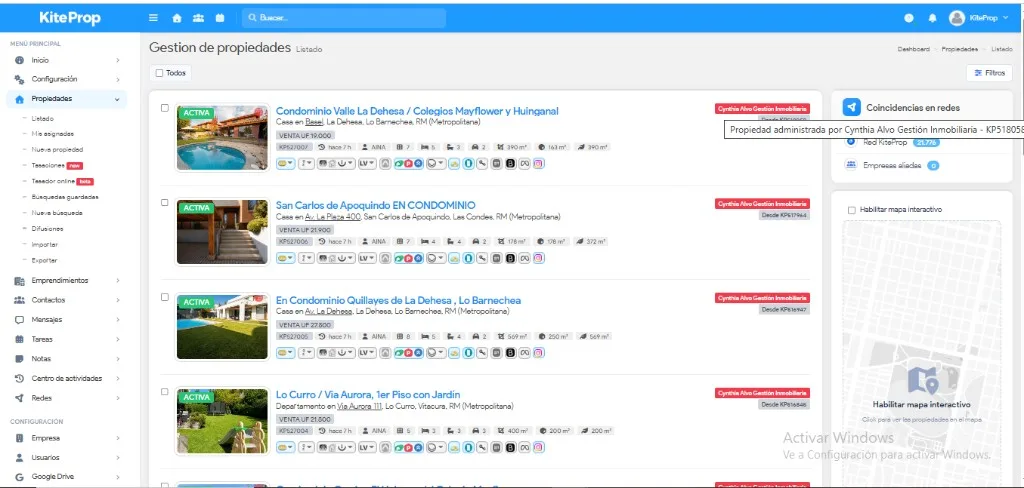Image resolution: width=1024 pixels, height=488 pixels.
Task: Select checkbox for Condominio Quillayes de La Dehesa
Action: point(165,297)
